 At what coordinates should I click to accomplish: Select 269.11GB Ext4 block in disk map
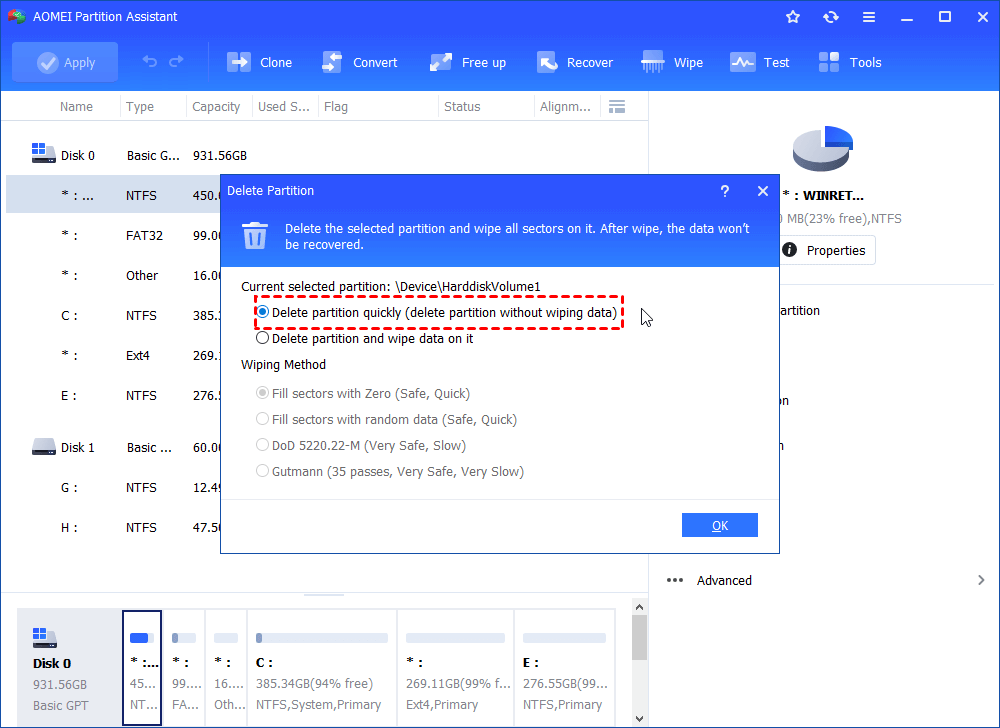coord(455,667)
